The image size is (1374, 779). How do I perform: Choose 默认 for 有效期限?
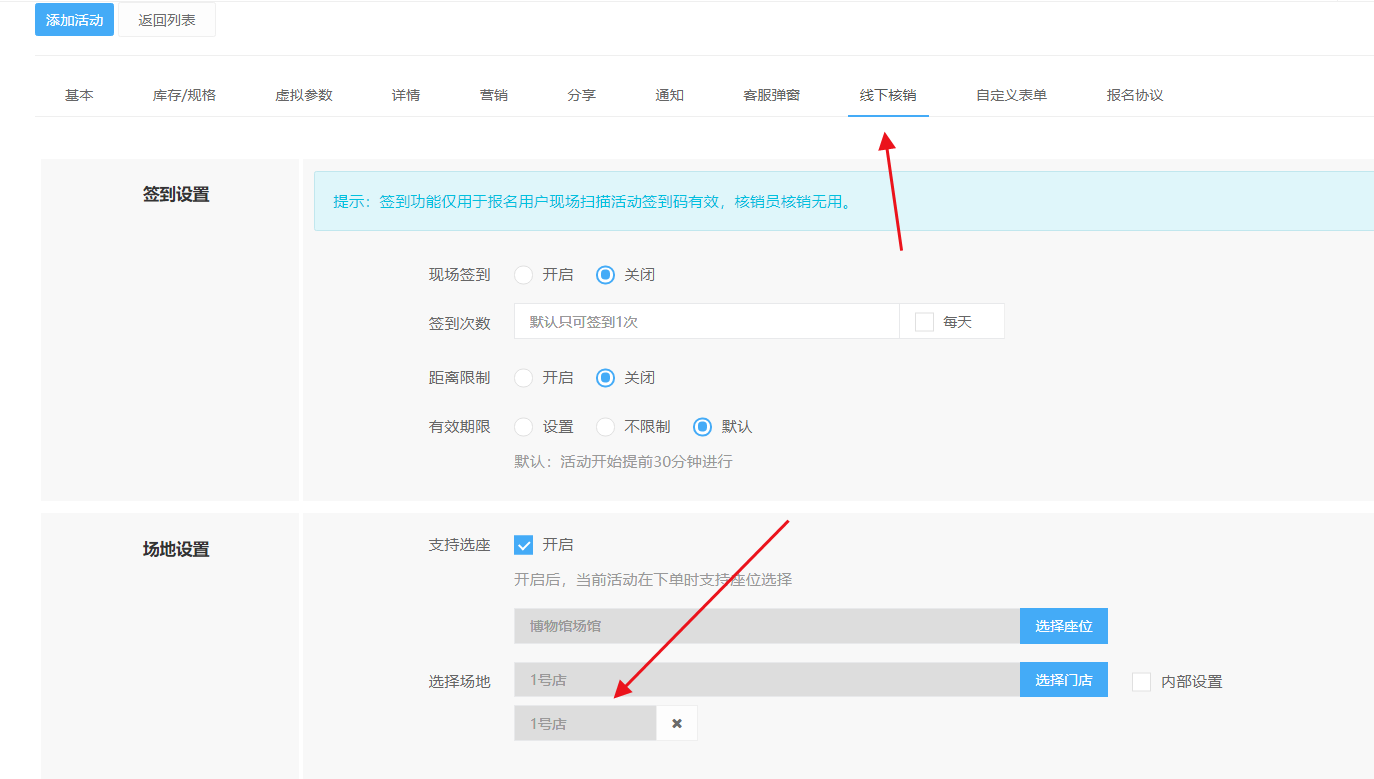point(703,427)
